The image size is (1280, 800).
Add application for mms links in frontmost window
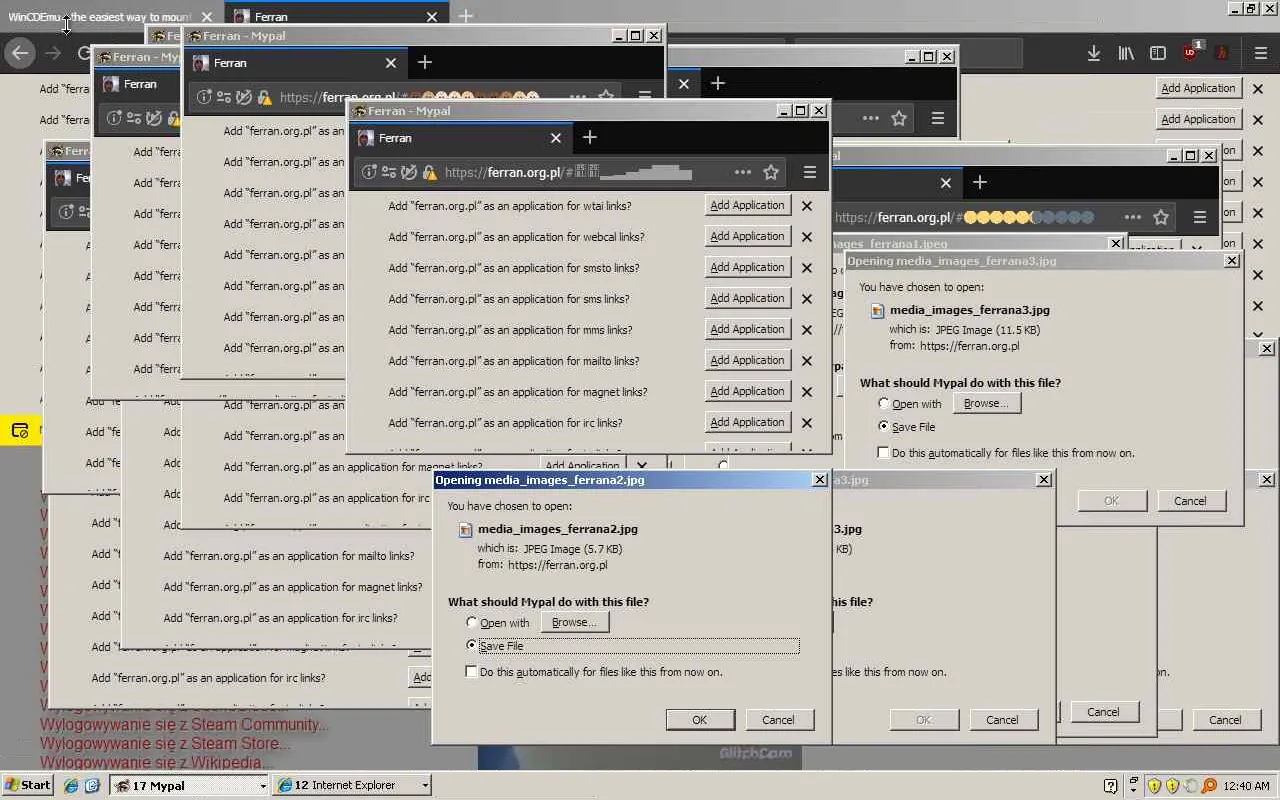coord(747,330)
